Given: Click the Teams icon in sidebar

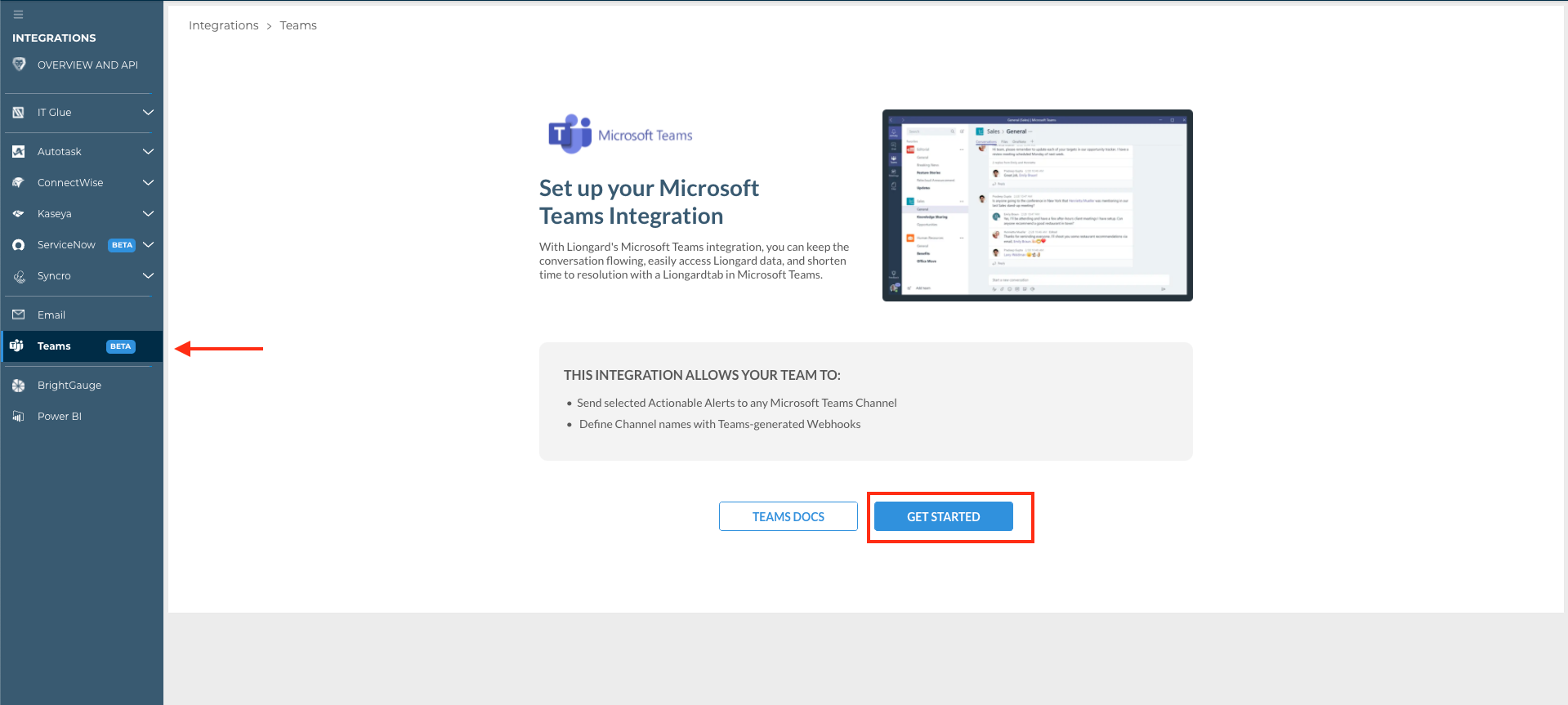Looking at the screenshot, I should click(x=17, y=346).
